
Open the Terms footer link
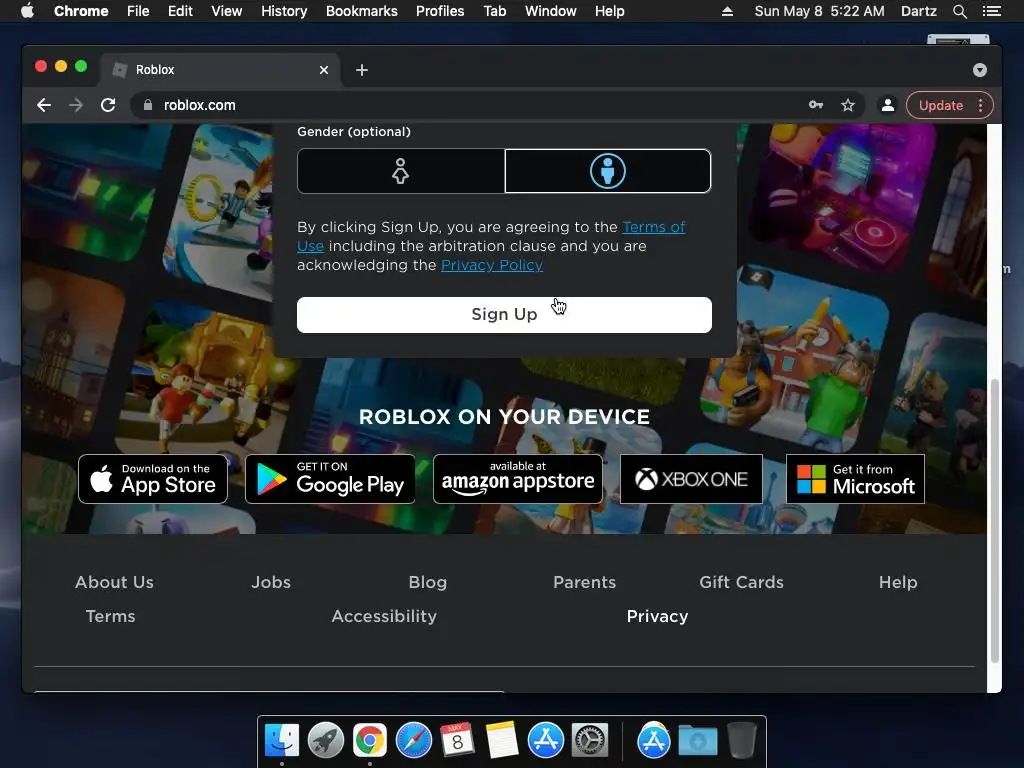pos(110,616)
